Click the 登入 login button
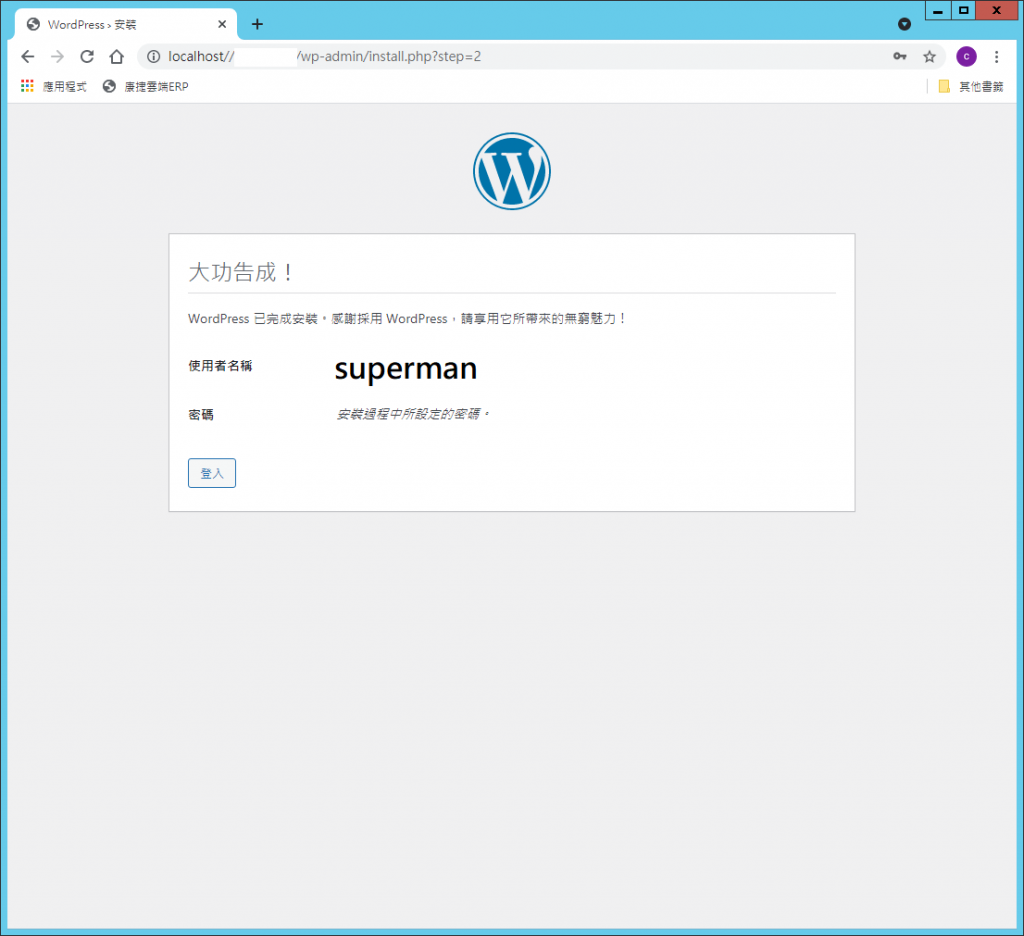 tap(211, 473)
